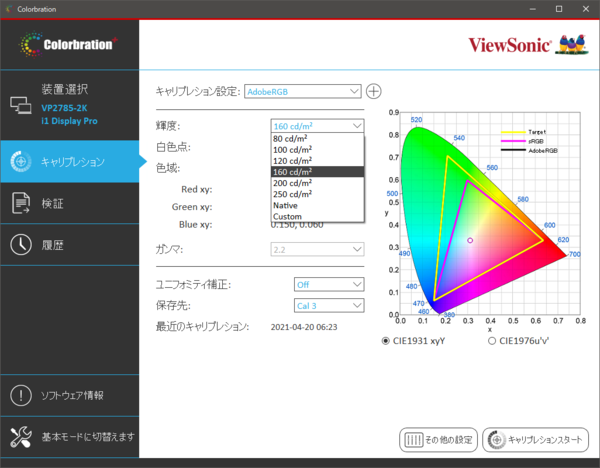Choose Custom luminance option
The image size is (600, 468).
[x=317, y=216]
